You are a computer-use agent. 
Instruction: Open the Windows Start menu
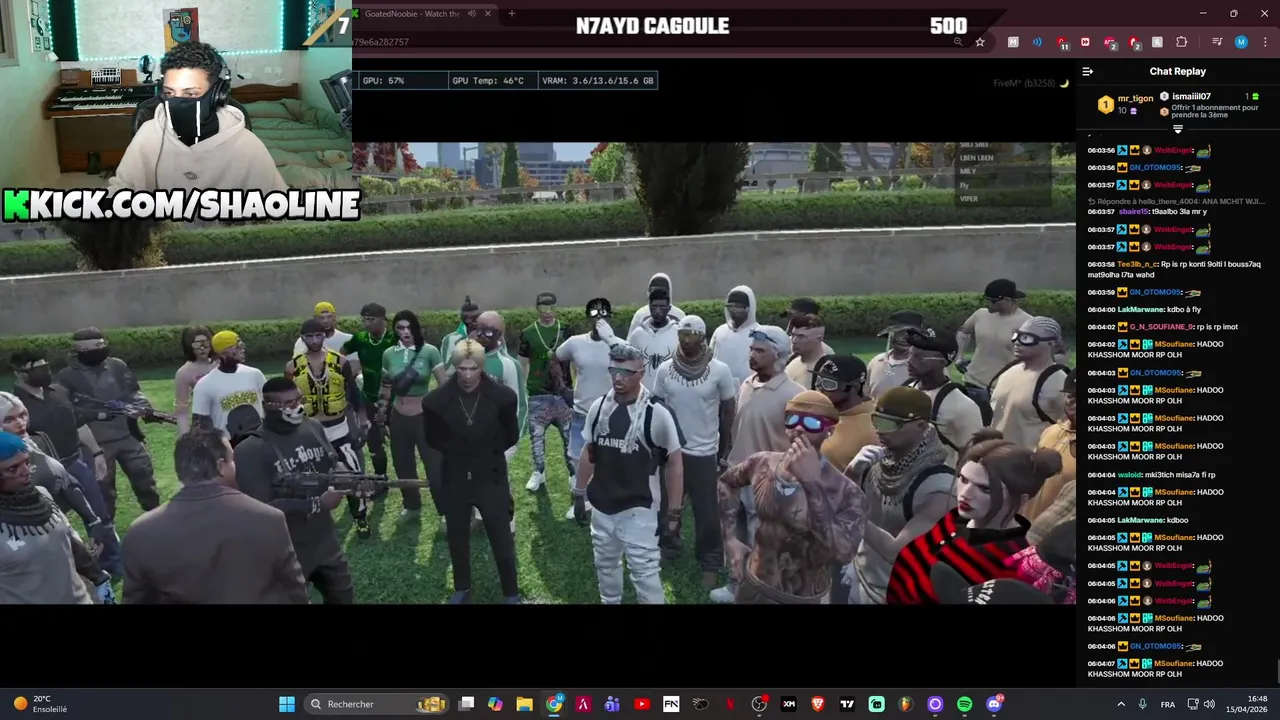(x=287, y=704)
